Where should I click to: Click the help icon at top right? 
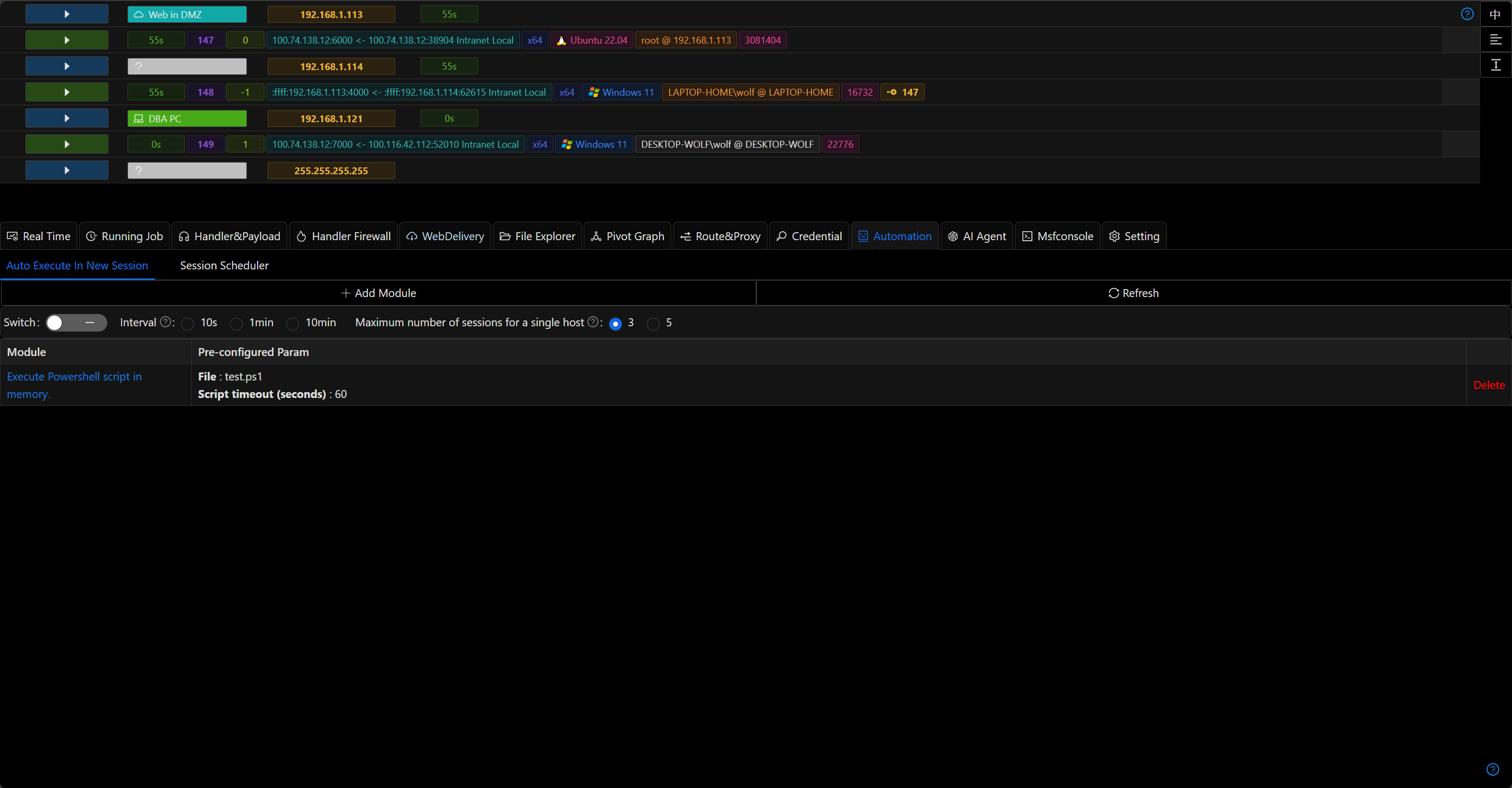[x=1467, y=14]
